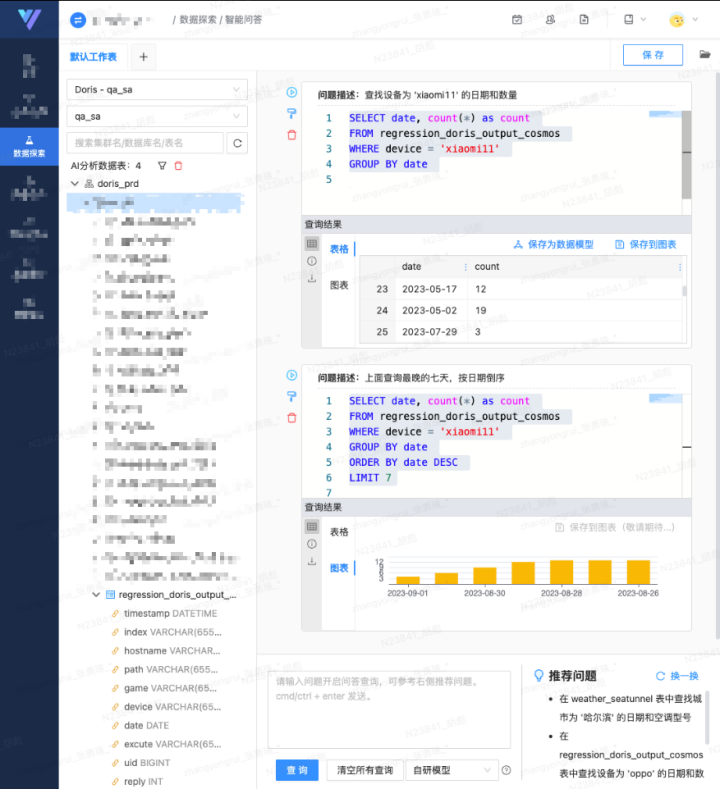
Task: Click the app logo at top left
Action: click(x=29, y=19)
